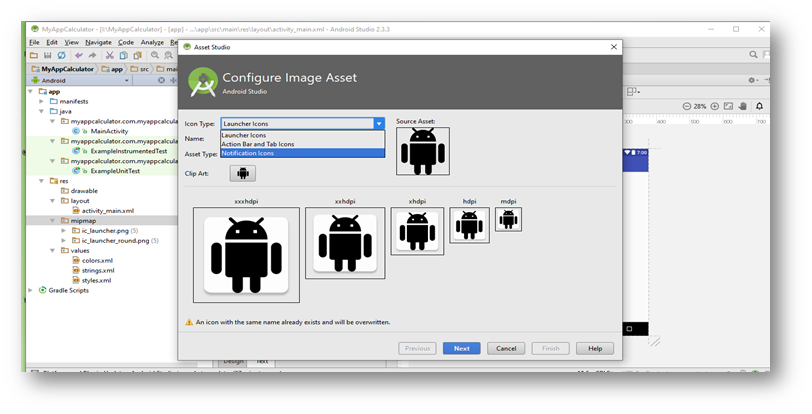Zoom in the layout preview
Image resolution: width=812 pixels, height=414 pixels.
click(715, 106)
